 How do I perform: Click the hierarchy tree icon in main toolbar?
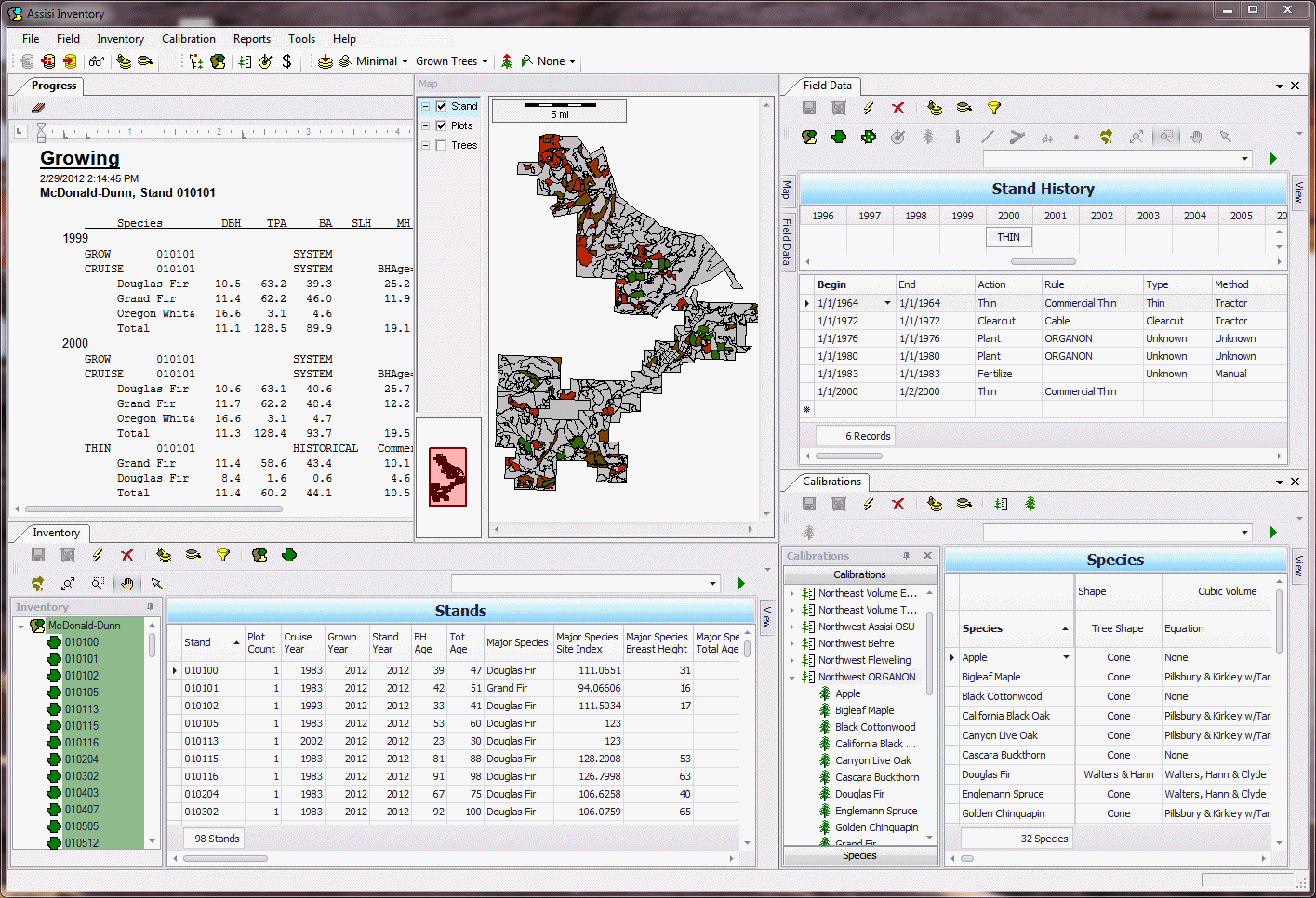195,61
